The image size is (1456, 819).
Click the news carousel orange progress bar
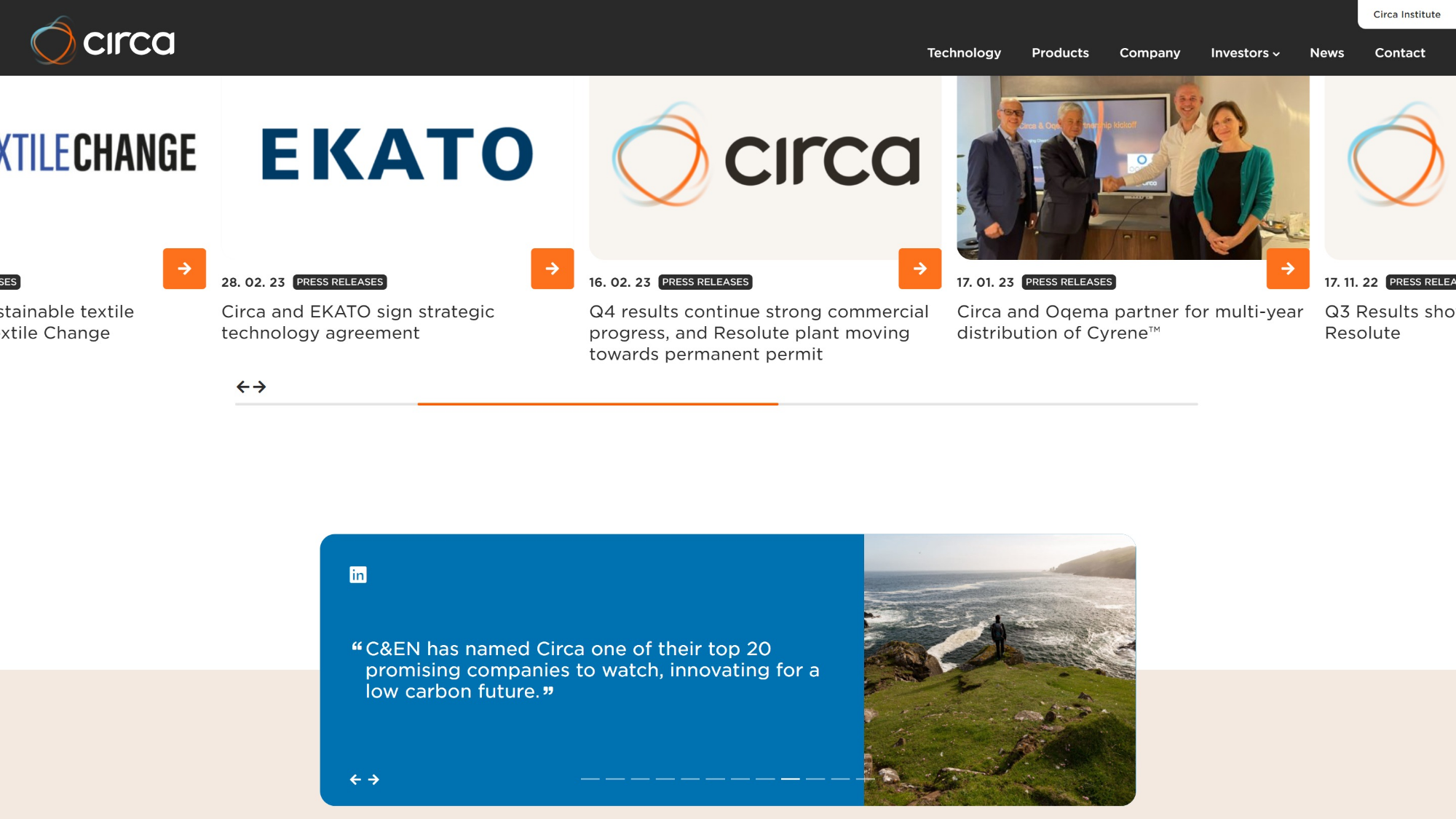[x=598, y=404]
